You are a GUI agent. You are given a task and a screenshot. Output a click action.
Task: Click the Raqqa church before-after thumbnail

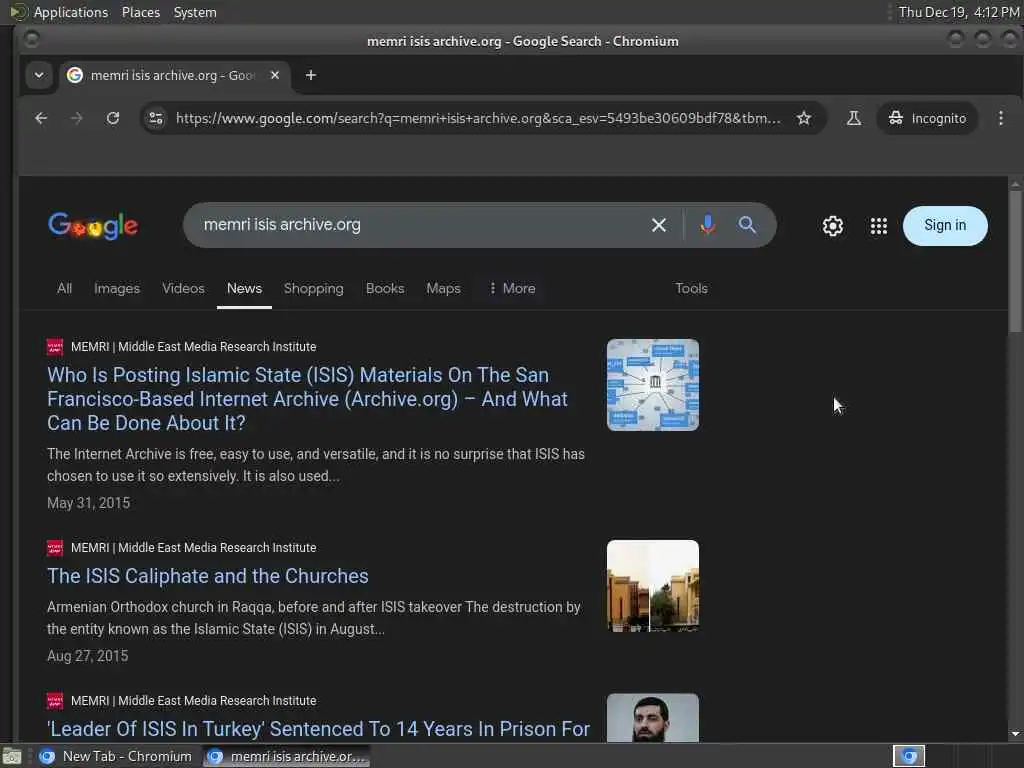click(652, 586)
